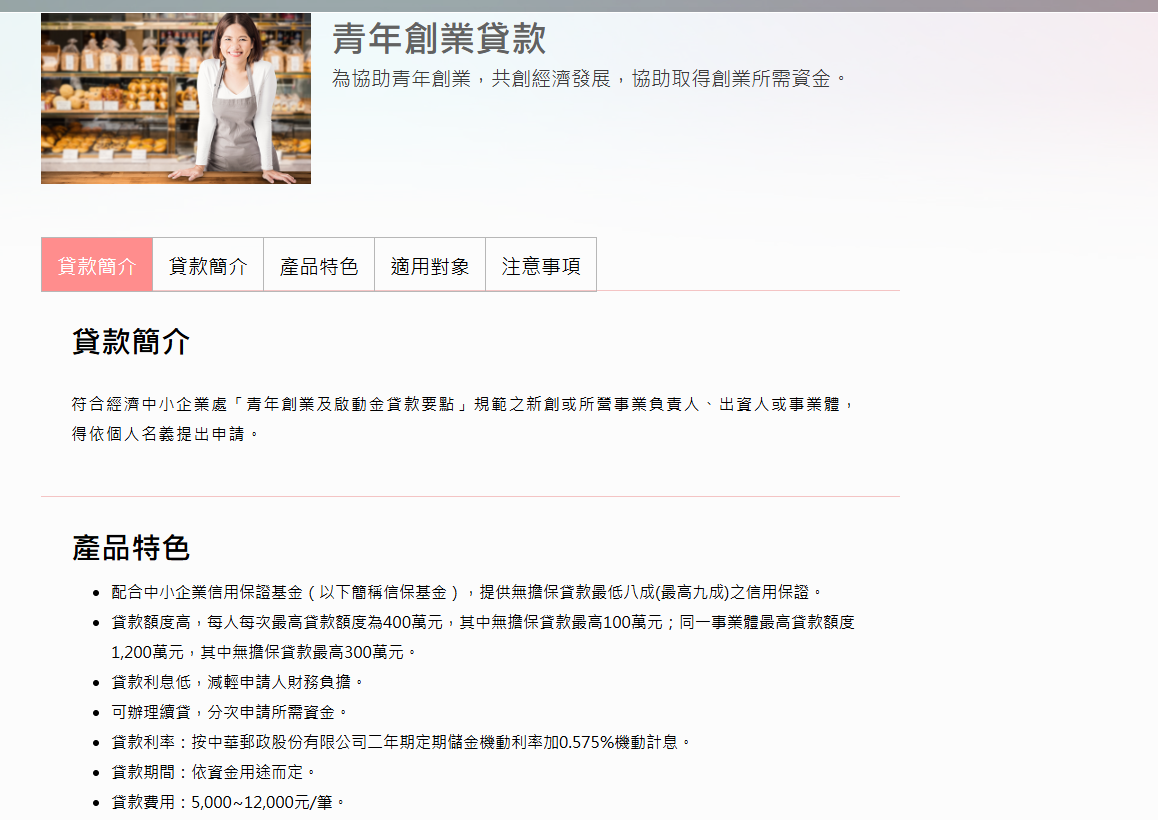This screenshot has width=1158, height=820.
Task: Click the bullet 貸款費用：5,000~12,000元/筆
Action: [228, 802]
